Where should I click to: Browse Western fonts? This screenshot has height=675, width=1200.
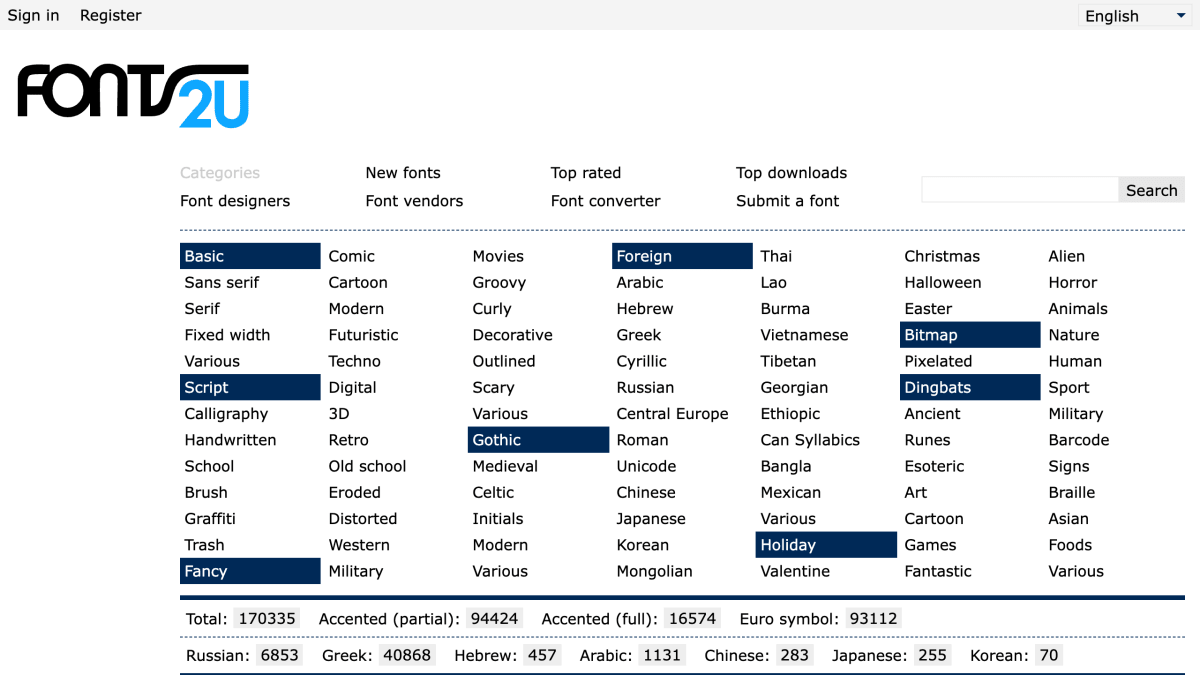coord(359,545)
